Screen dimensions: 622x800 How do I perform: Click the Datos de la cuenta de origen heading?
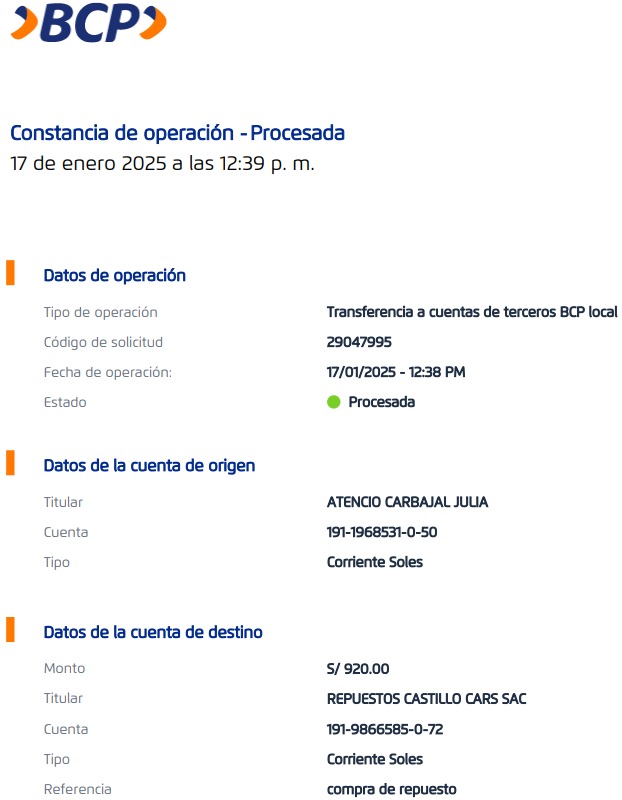tap(149, 466)
